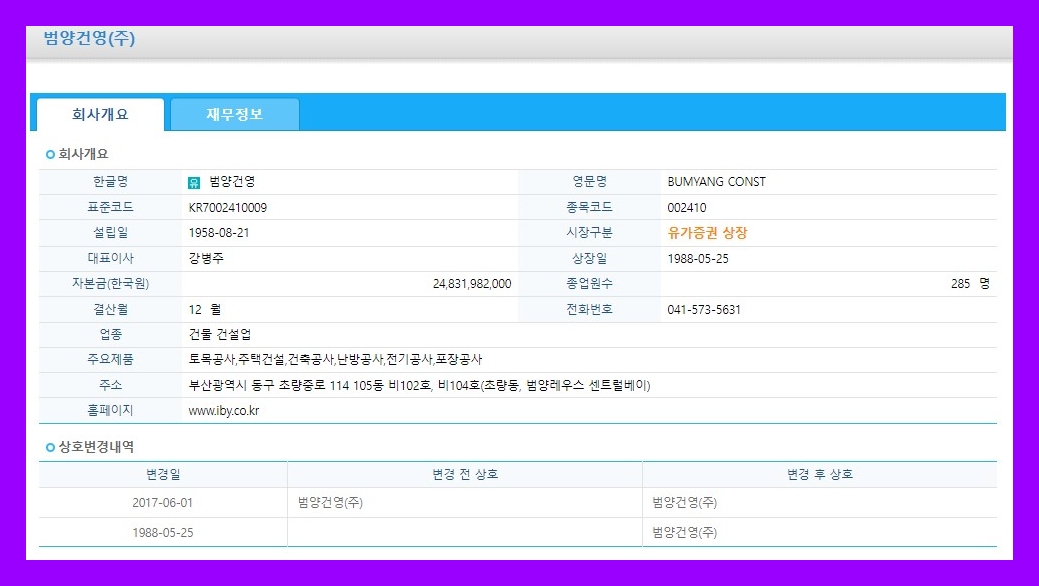
Task: Click the 변경일 column header
Action: tap(163, 475)
